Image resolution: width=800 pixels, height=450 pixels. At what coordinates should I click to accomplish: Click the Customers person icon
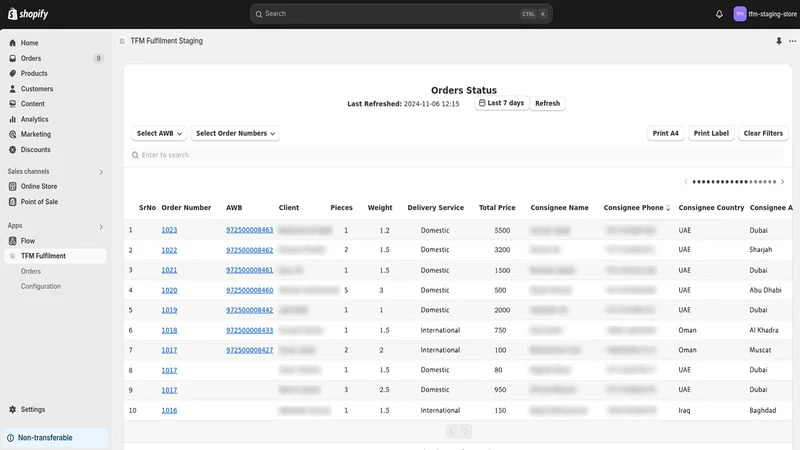coord(13,89)
